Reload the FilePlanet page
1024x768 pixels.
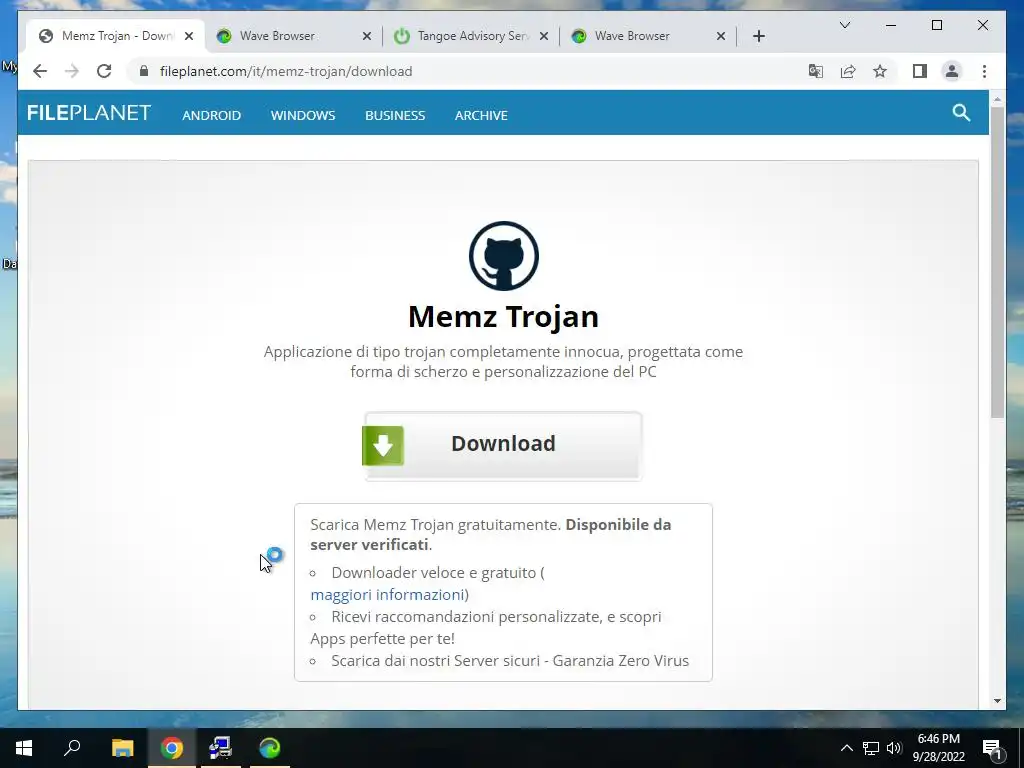click(104, 71)
